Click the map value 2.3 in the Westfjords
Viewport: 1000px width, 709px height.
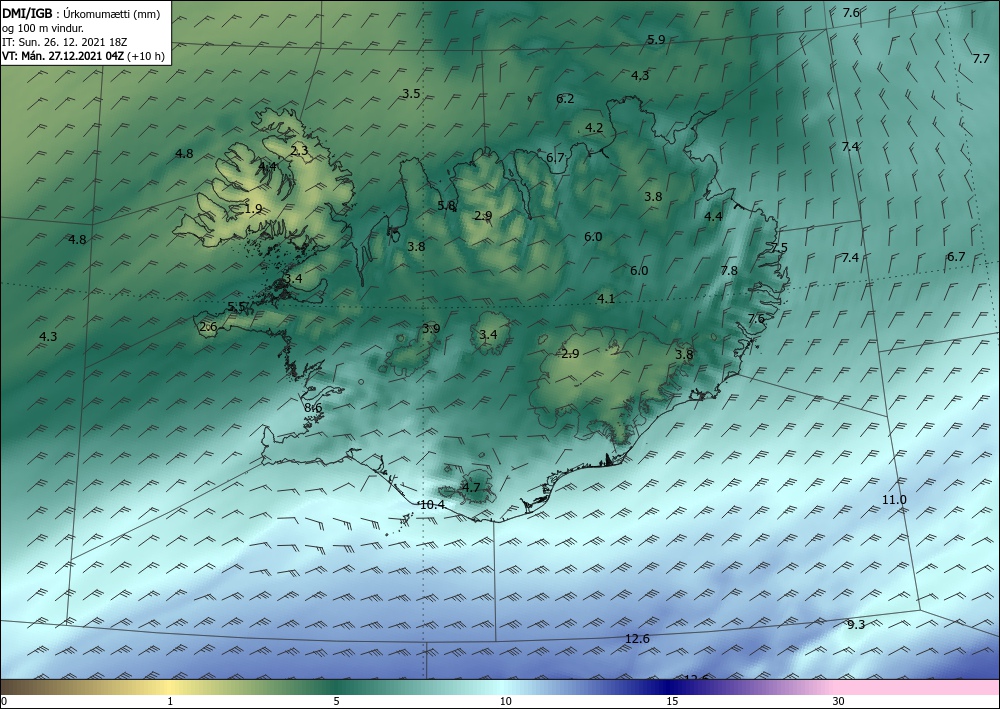point(299,151)
